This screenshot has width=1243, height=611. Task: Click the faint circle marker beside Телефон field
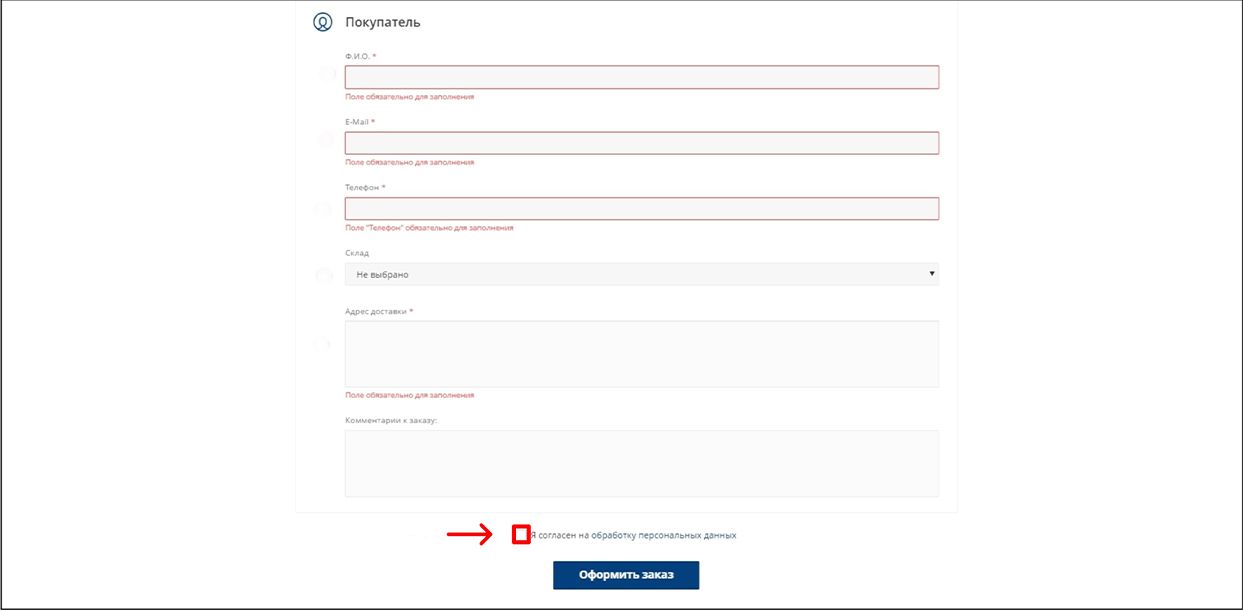[x=323, y=209]
